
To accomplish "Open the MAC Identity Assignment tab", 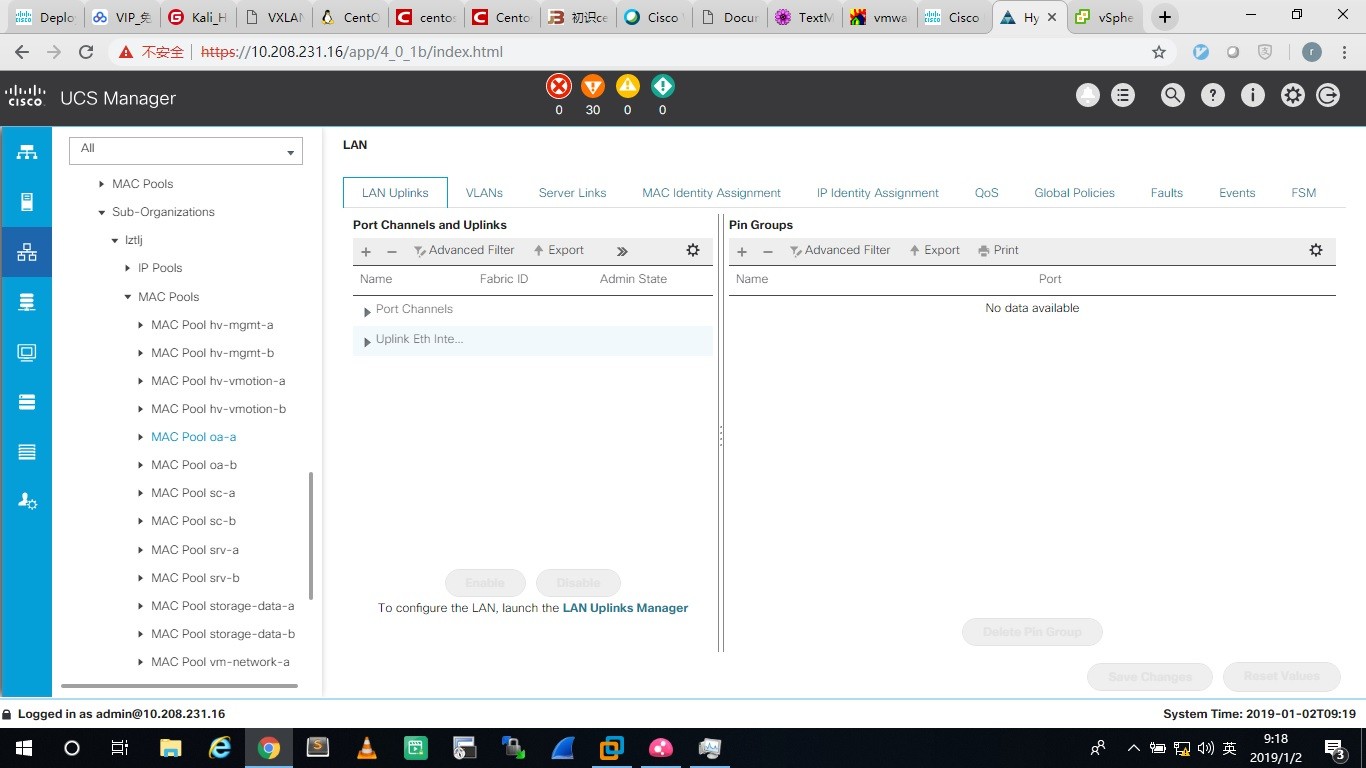I will pos(712,193).
